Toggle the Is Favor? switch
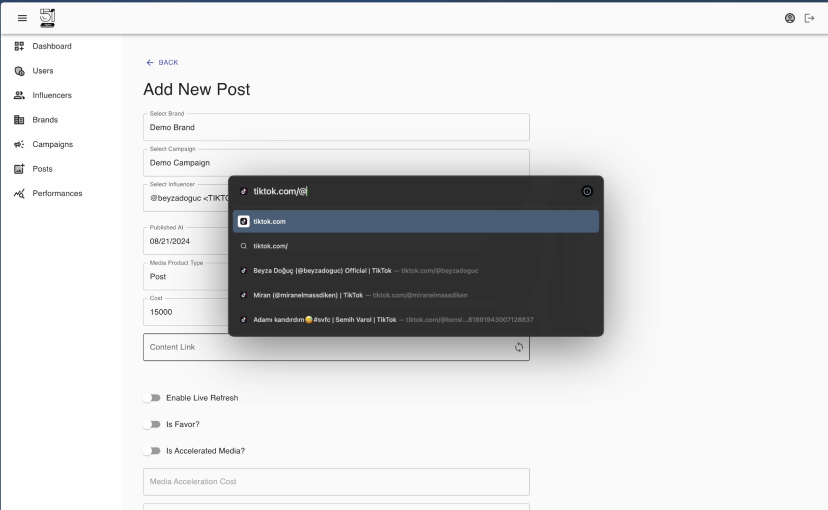This screenshot has height=510, width=828. tap(152, 424)
